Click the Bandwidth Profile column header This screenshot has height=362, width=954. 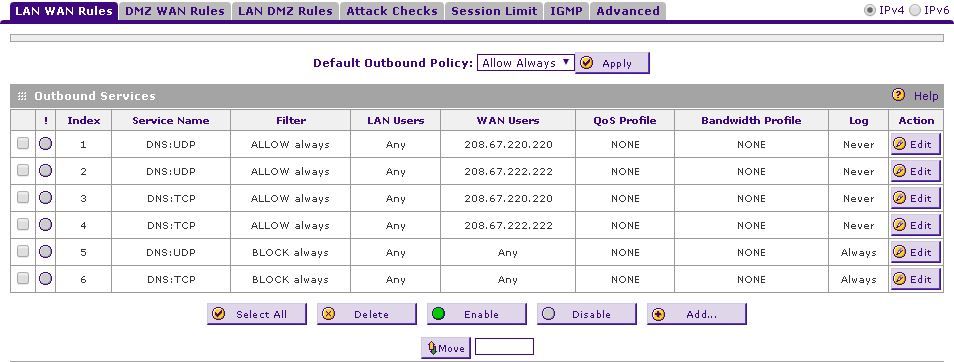point(751,120)
